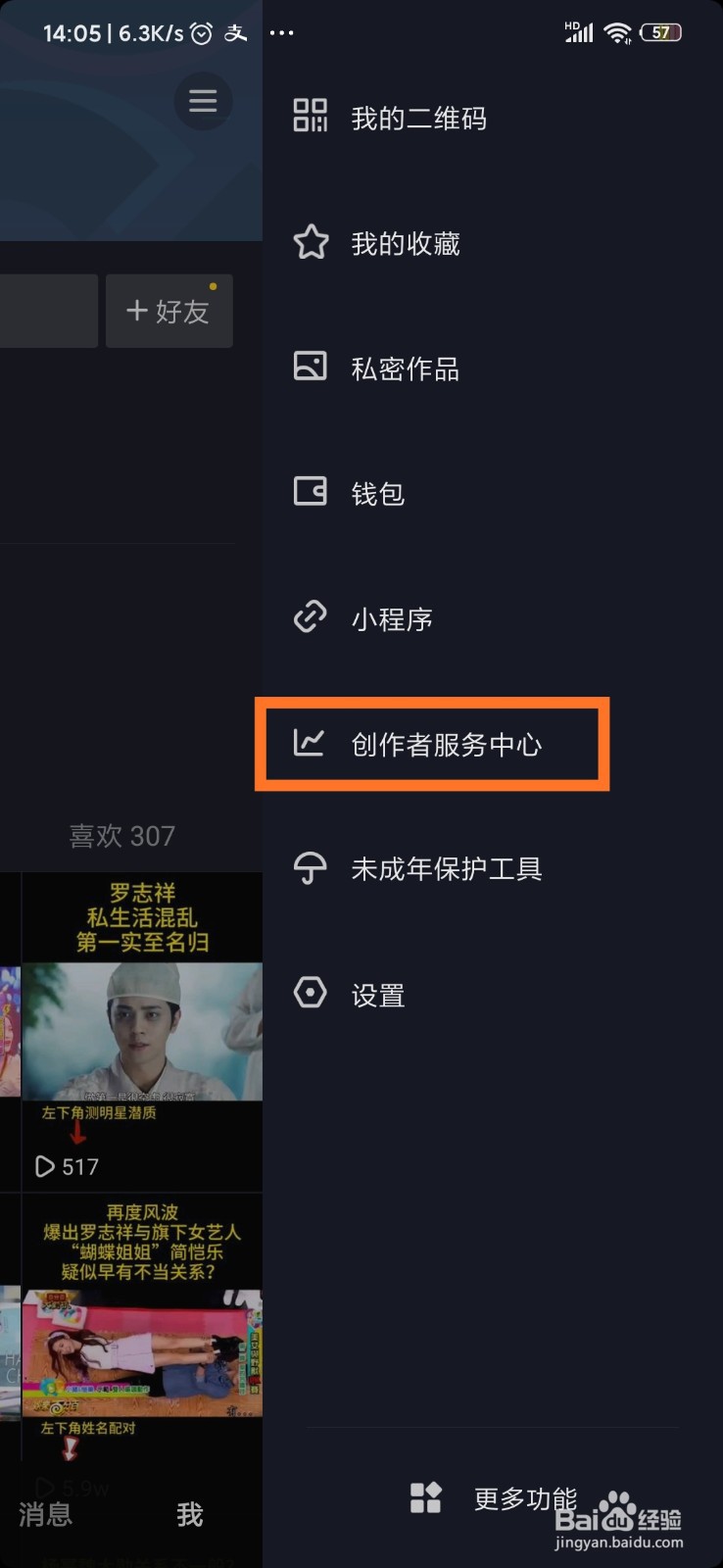Switch to the 消息 tab

point(45,1515)
